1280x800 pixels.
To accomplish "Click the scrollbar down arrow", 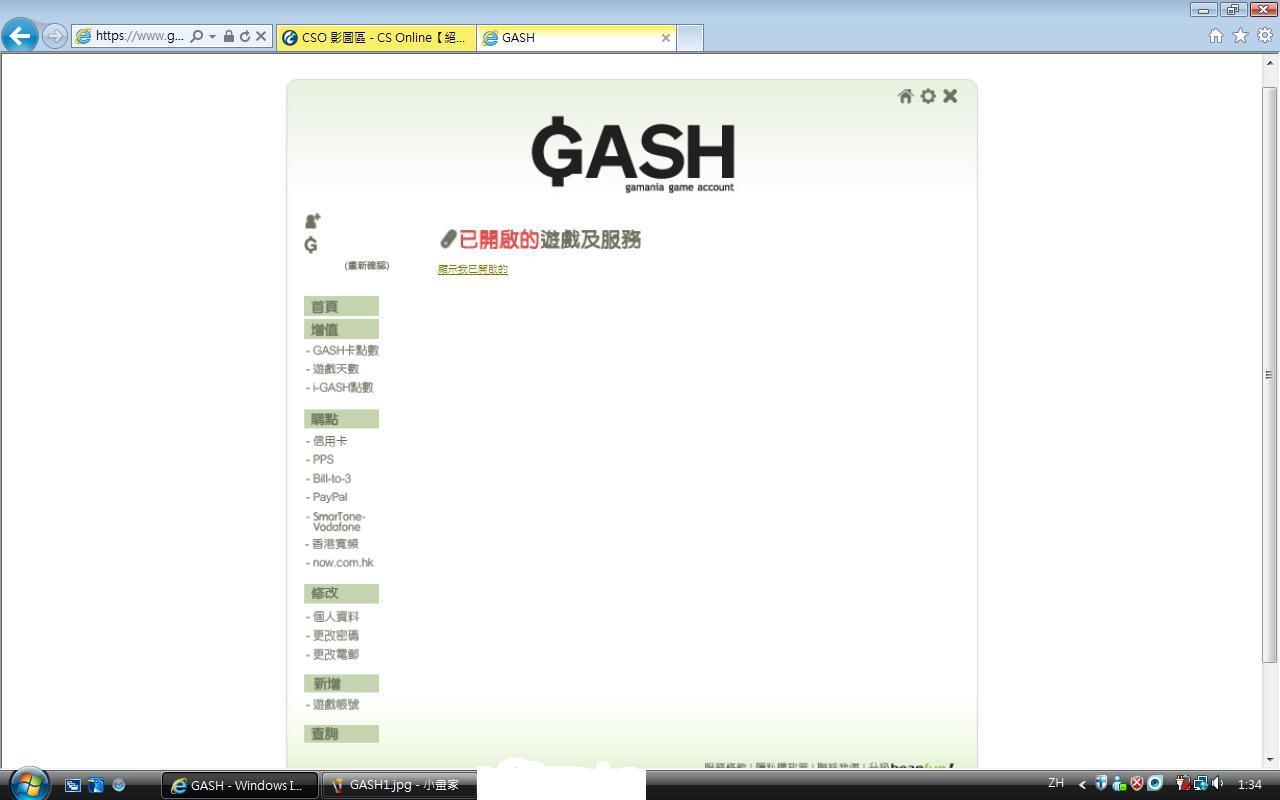I will [x=1270, y=760].
